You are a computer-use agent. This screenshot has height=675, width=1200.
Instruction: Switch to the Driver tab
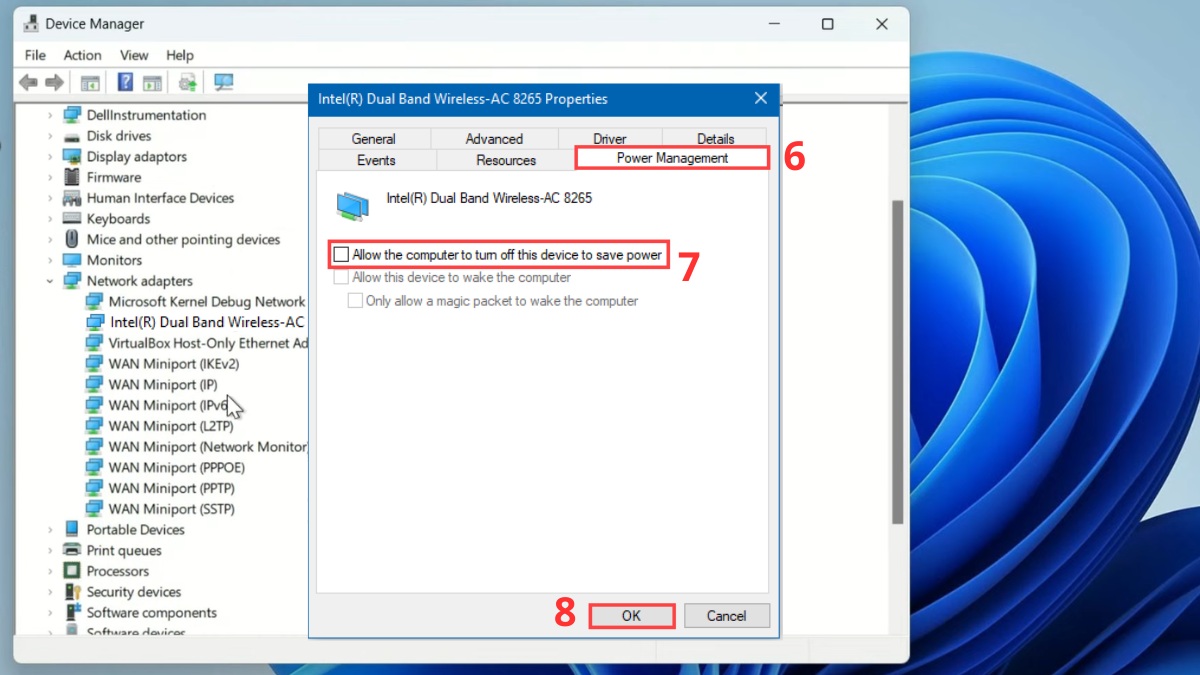tap(610, 139)
